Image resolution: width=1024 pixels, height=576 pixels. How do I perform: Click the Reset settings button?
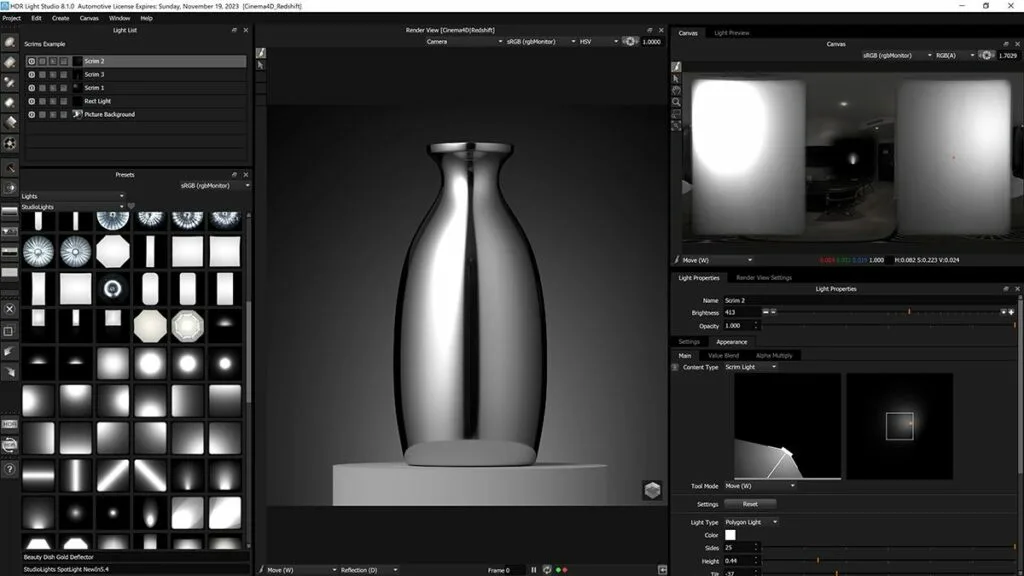coord(750,504)
